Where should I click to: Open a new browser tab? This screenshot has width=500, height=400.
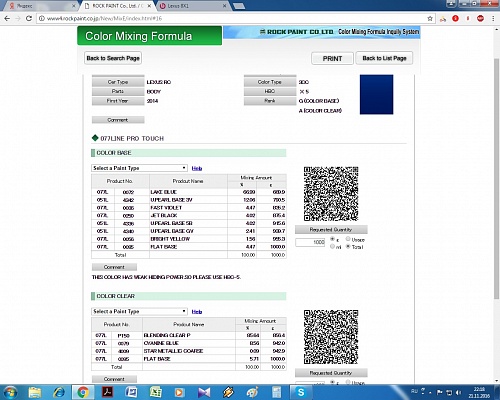(x=238, y=6)
